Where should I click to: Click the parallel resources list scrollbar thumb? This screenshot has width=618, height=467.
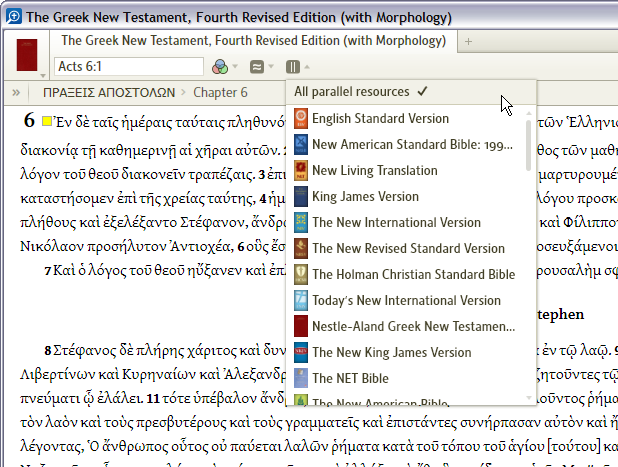[x=529, y=145]
